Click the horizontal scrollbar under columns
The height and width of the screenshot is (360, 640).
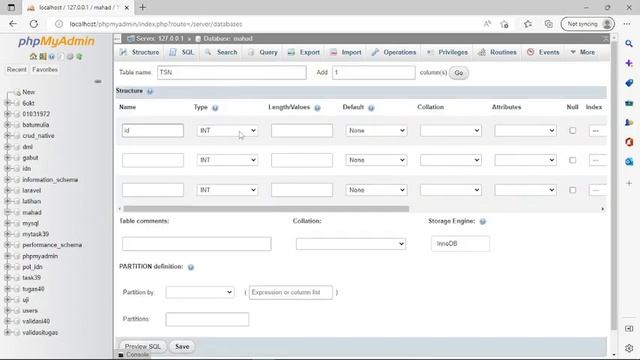pyautogui.click(x=266, y=209)
